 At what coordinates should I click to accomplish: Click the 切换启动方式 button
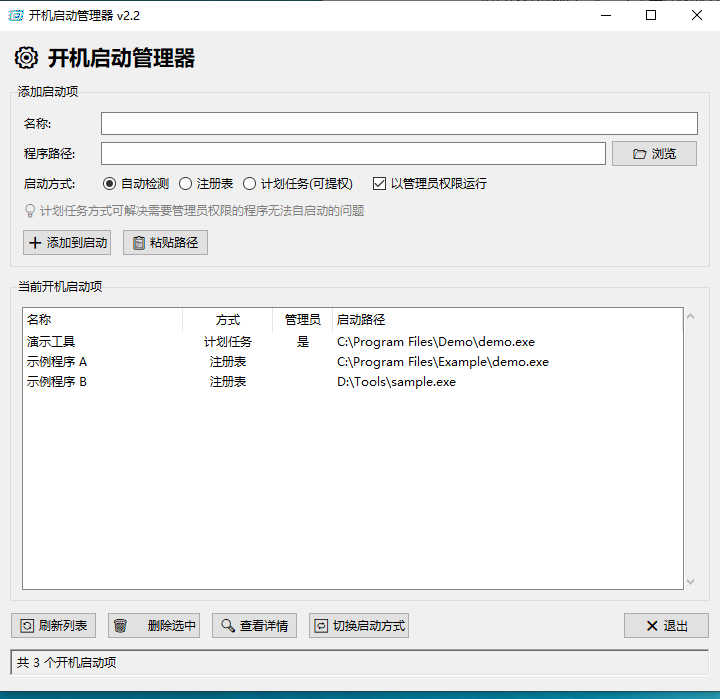click(359, 626)
